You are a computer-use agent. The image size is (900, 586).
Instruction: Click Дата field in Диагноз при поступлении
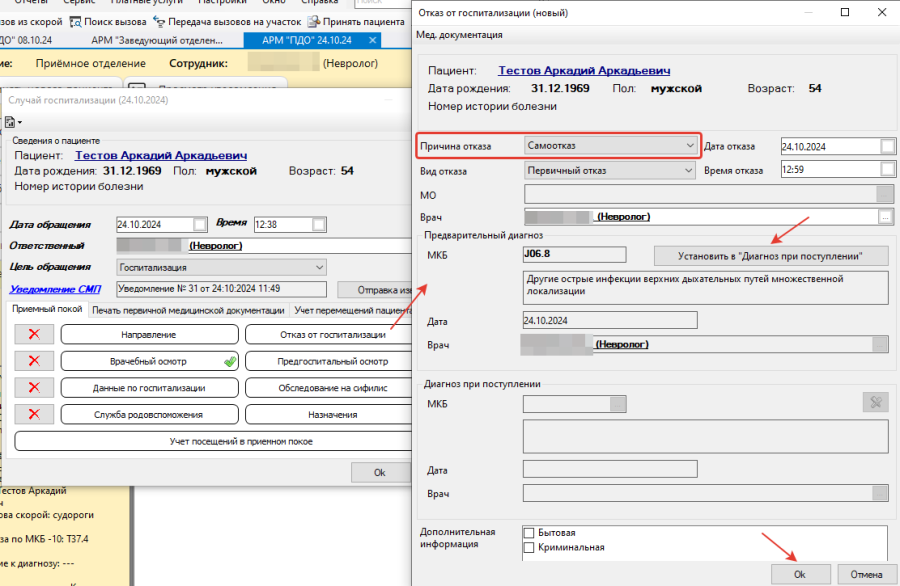(x=610, y=469)
